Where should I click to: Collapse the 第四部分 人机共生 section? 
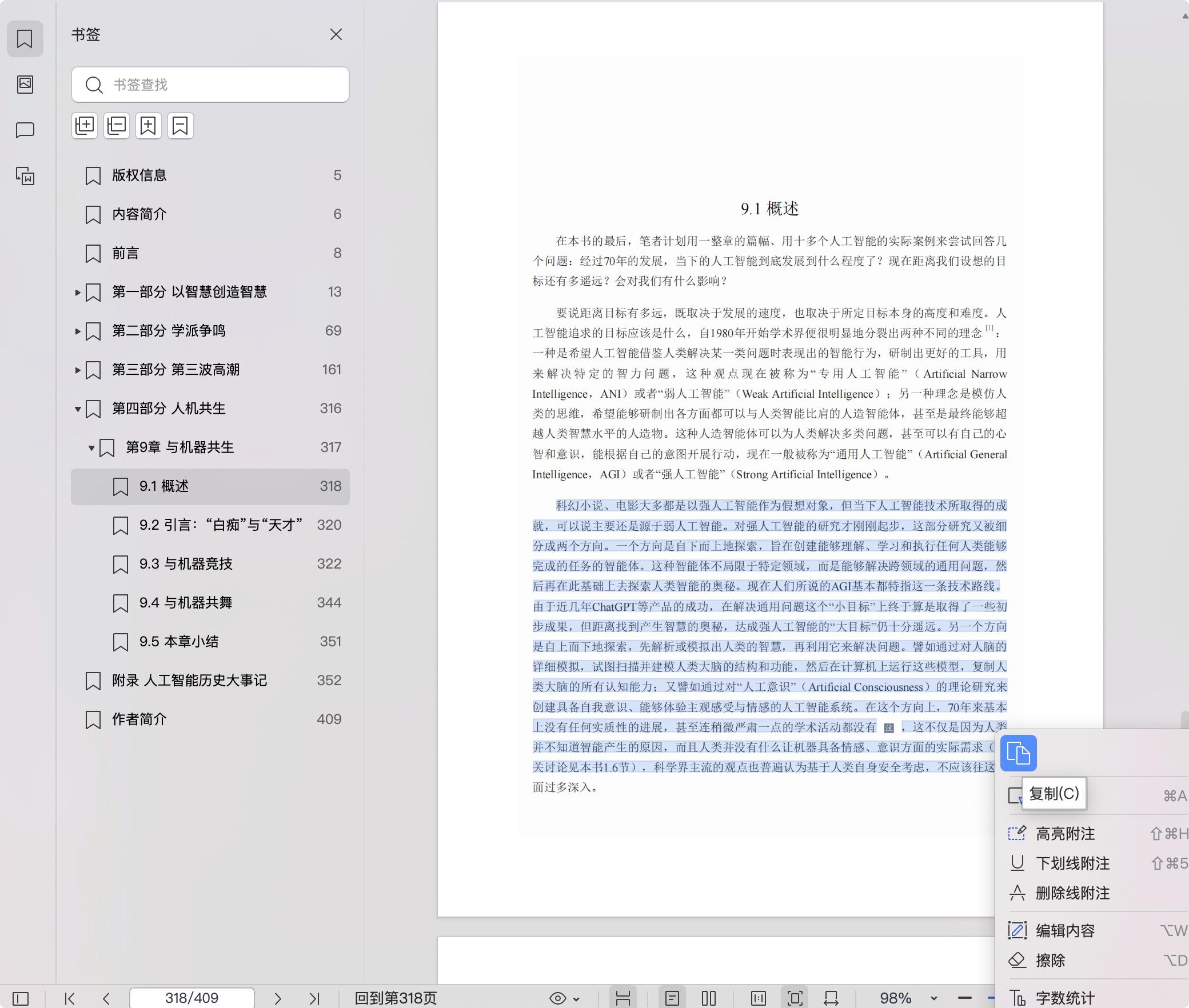pos(78,409)
